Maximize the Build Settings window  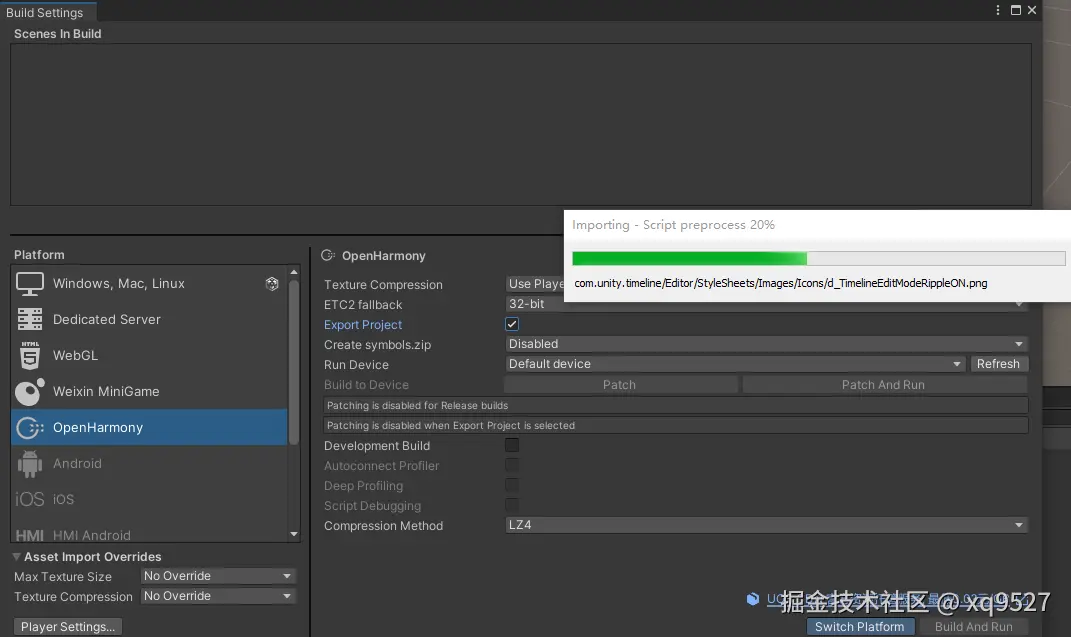click(1016, 10)
